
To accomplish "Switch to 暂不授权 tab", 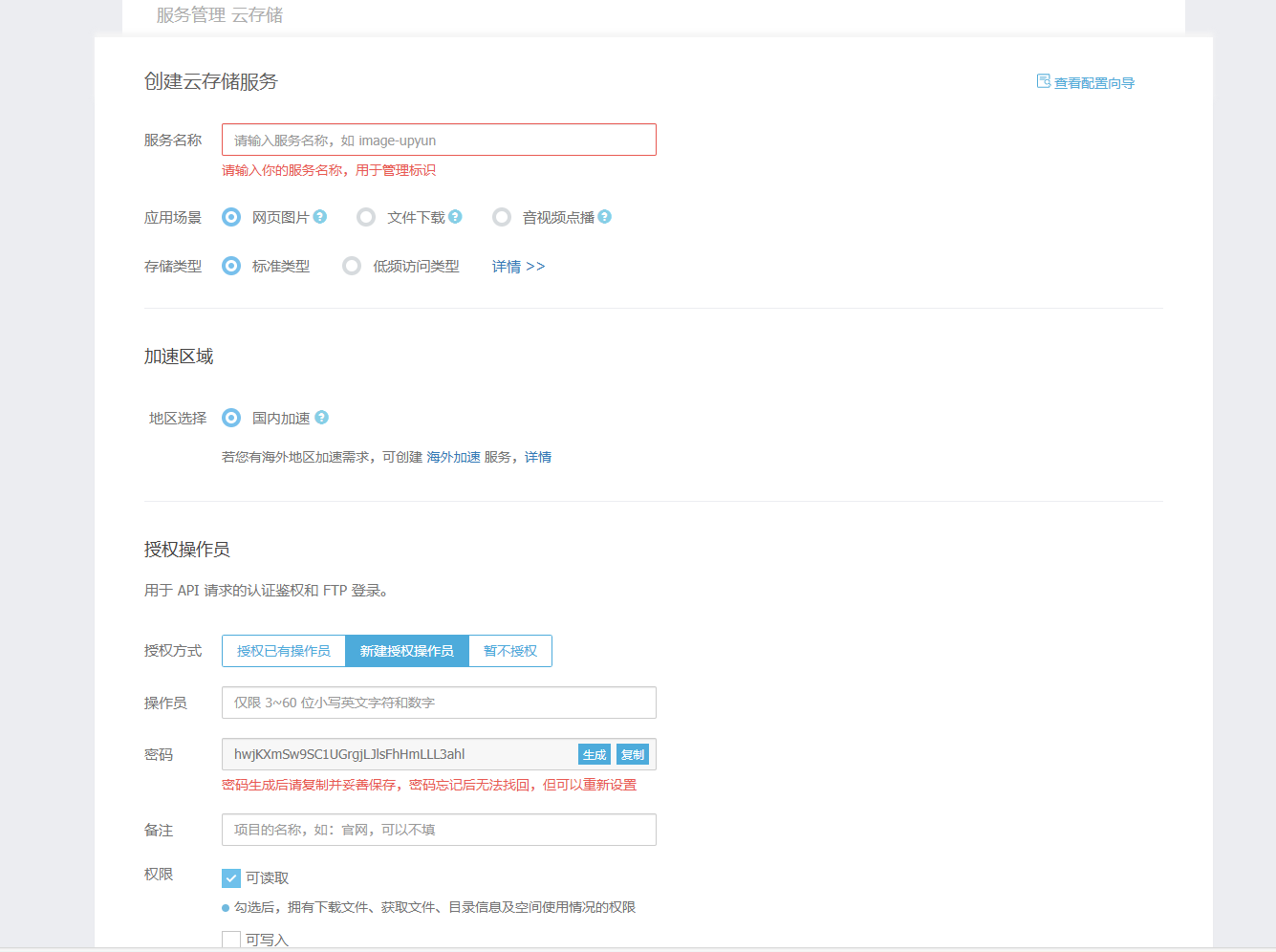I will coord(510,651).
